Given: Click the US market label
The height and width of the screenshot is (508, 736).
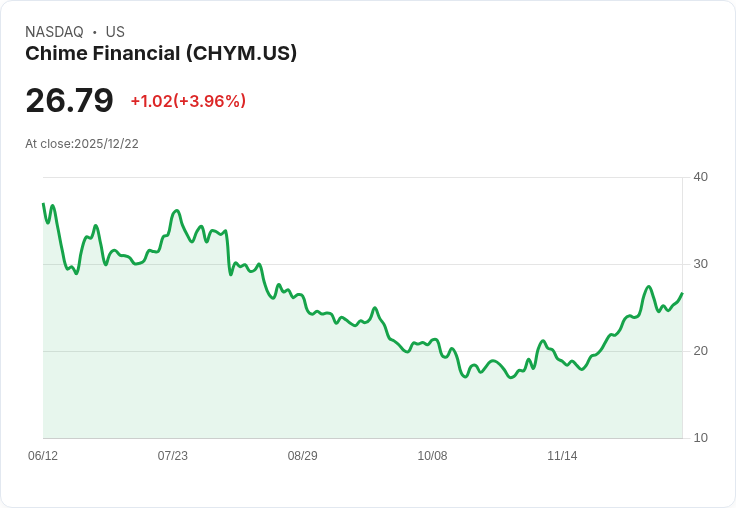Looking at the screenshot, I should (x=115, y=32).
